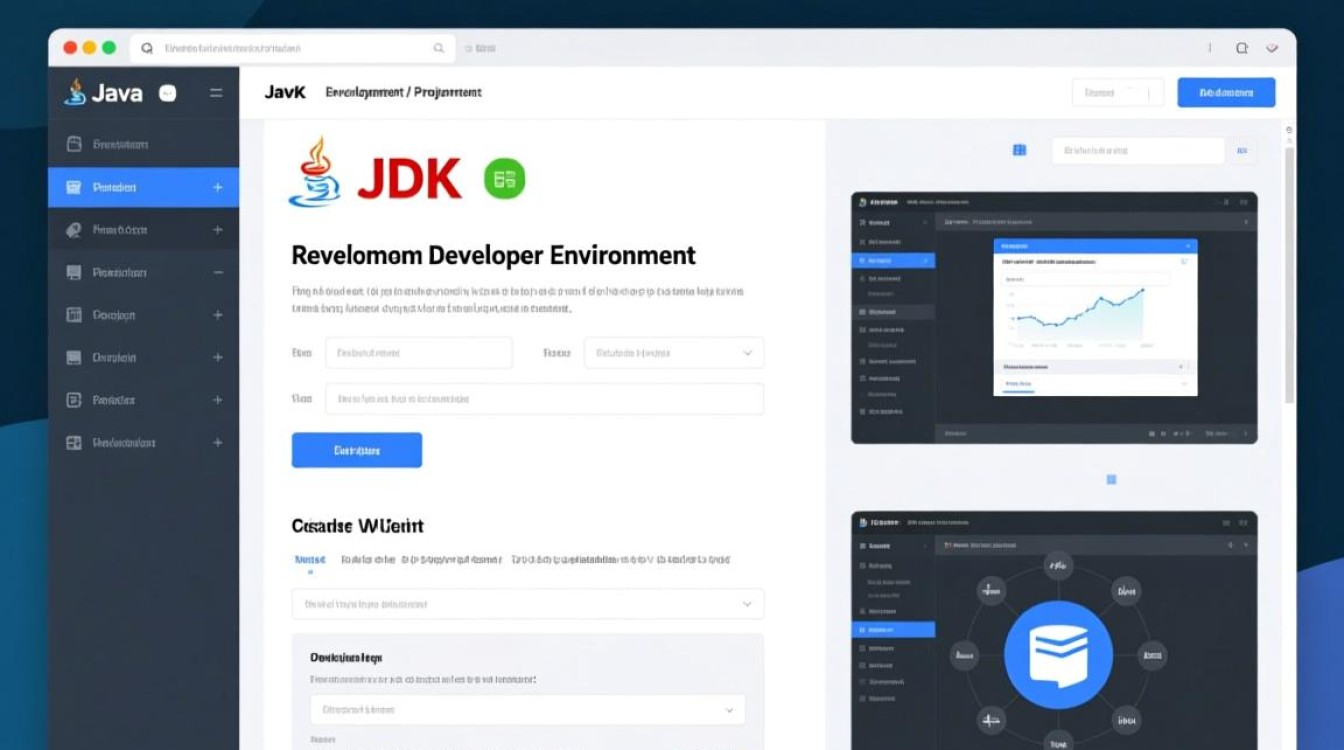
Task: Expand the highlighted blue sidebar item with plus
Action: (217, 187)
